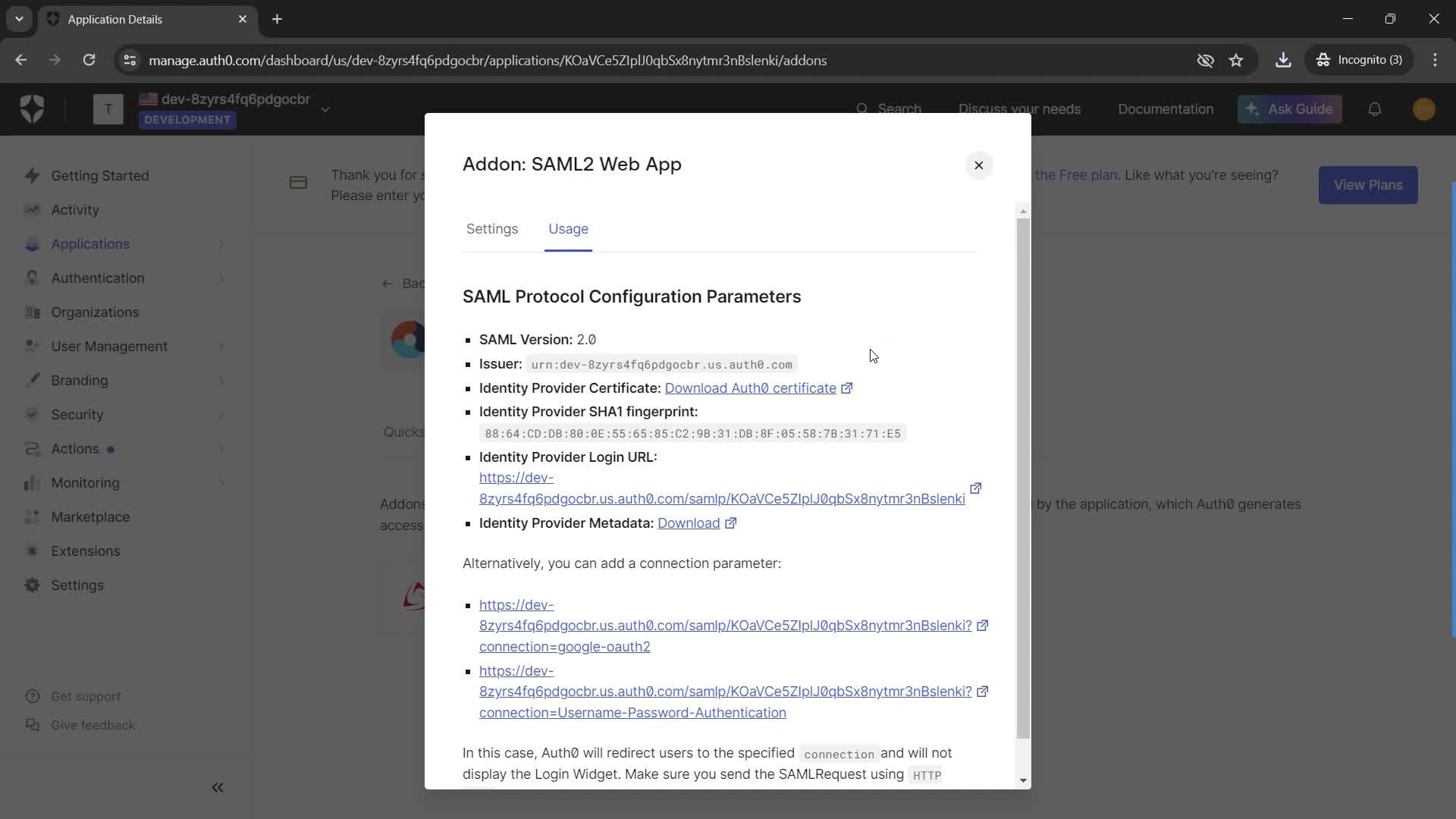Click the Monitoring bar chart icon

tap(32, 483)
